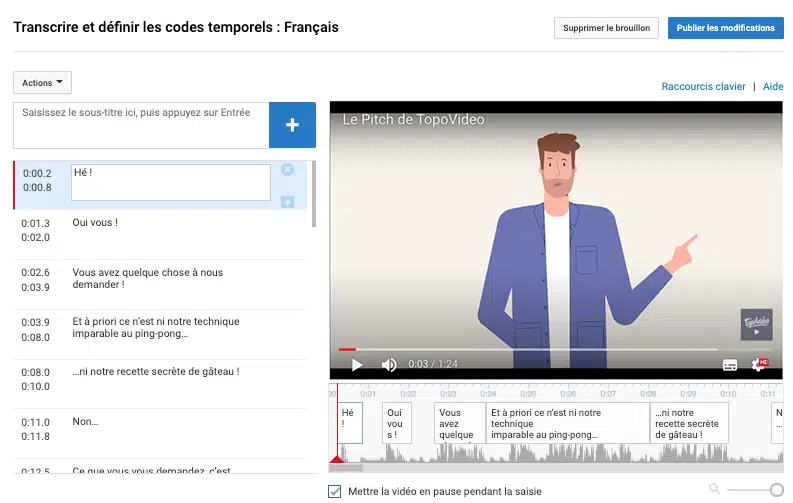
Task: Select the "Oui vous !" subtitle row
Action: click(160, 235)
